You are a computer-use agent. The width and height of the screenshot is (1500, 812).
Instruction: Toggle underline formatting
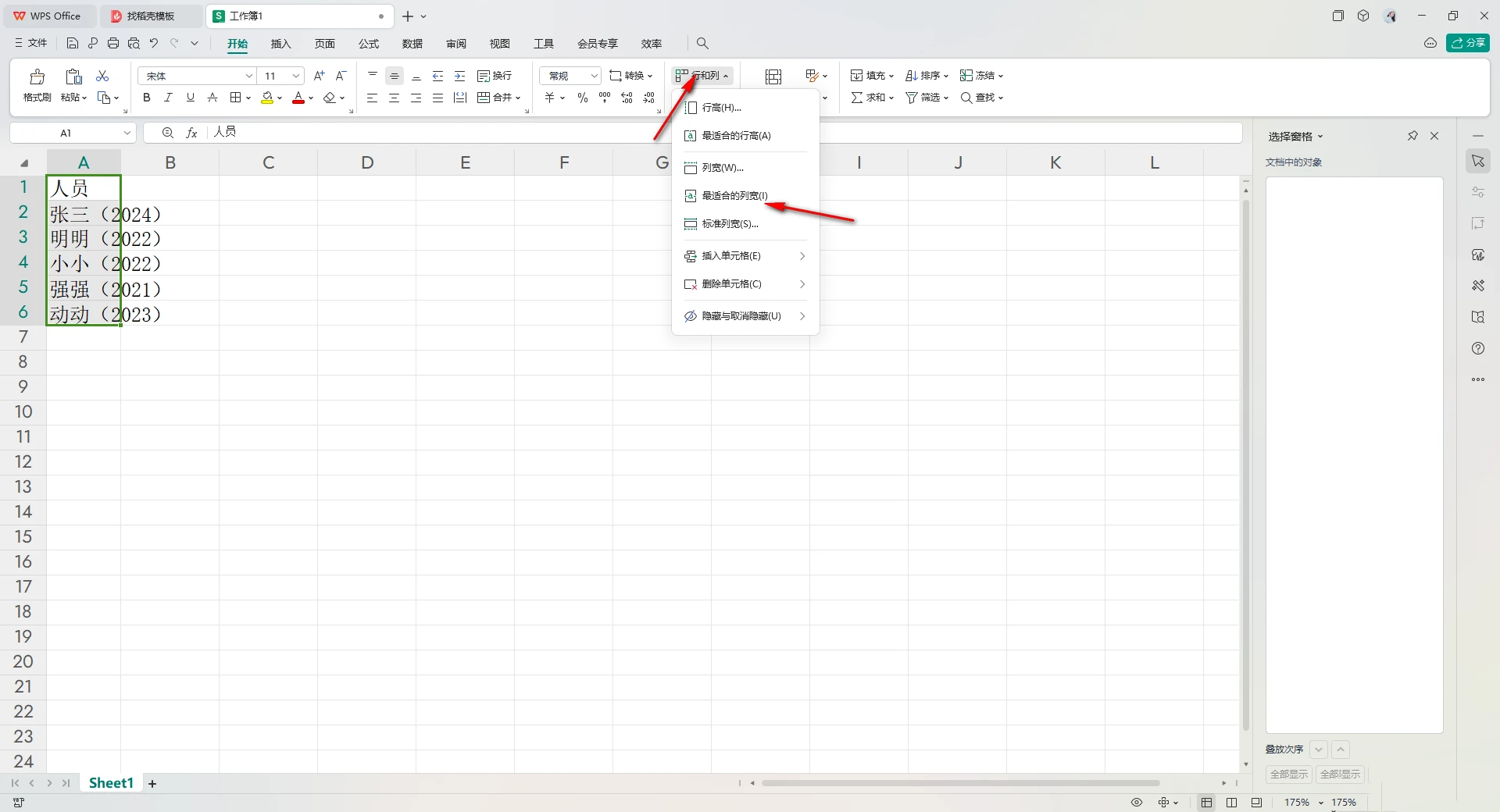[x=190, y=98]
